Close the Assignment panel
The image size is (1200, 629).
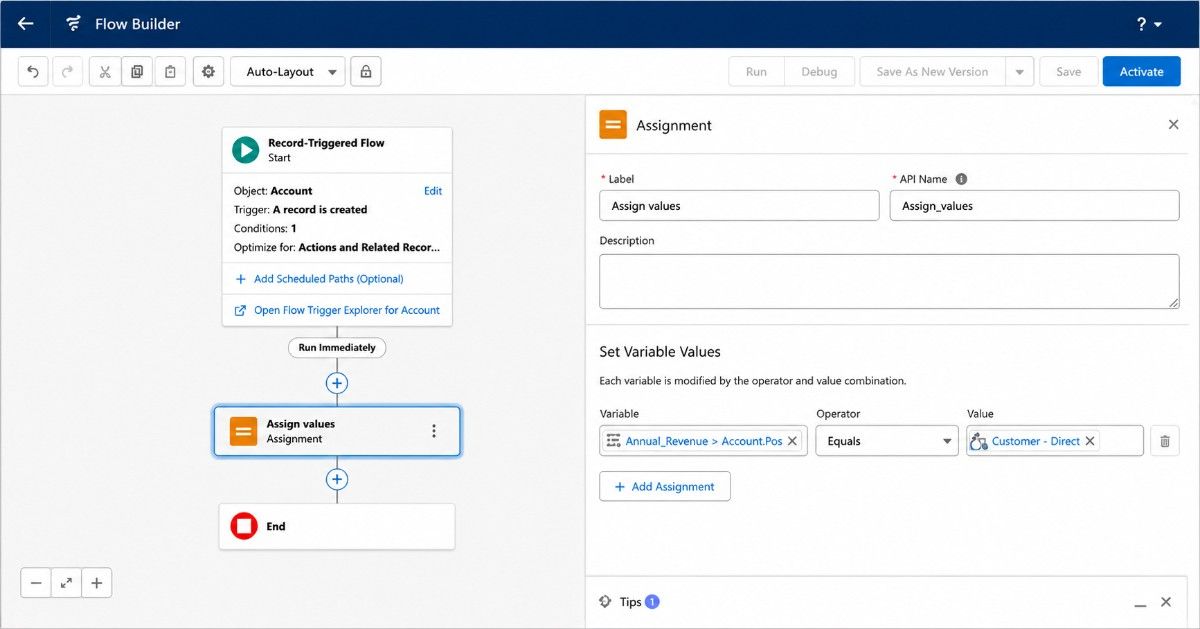[1173, 125]
